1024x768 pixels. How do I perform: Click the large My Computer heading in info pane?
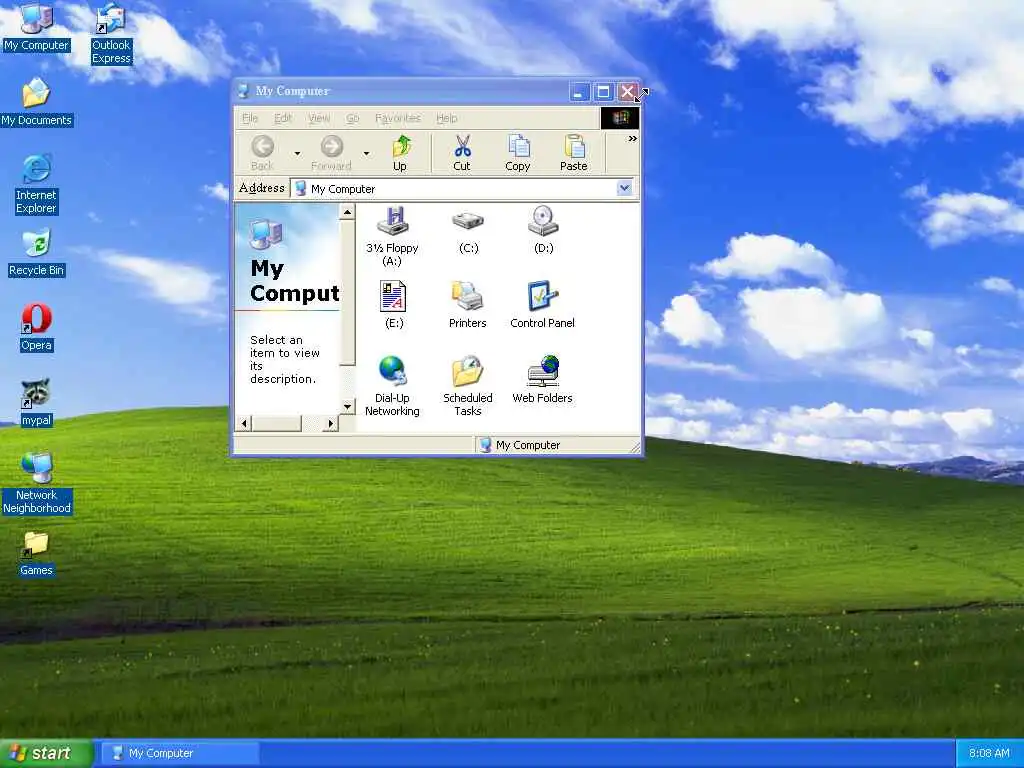[295, 281]
